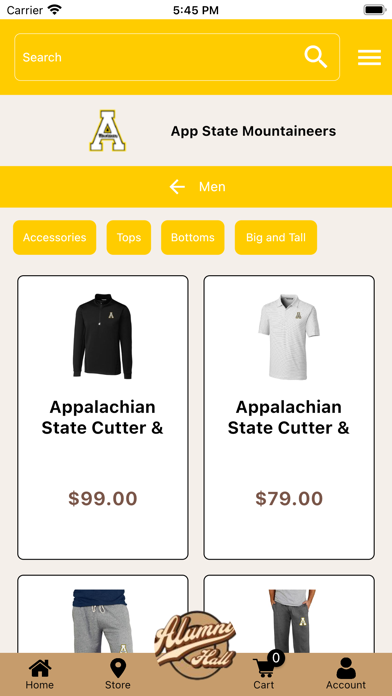This screenshot has height=696, width=392.
Task: Select the Accessories category filter
Action: coord(55,237)
